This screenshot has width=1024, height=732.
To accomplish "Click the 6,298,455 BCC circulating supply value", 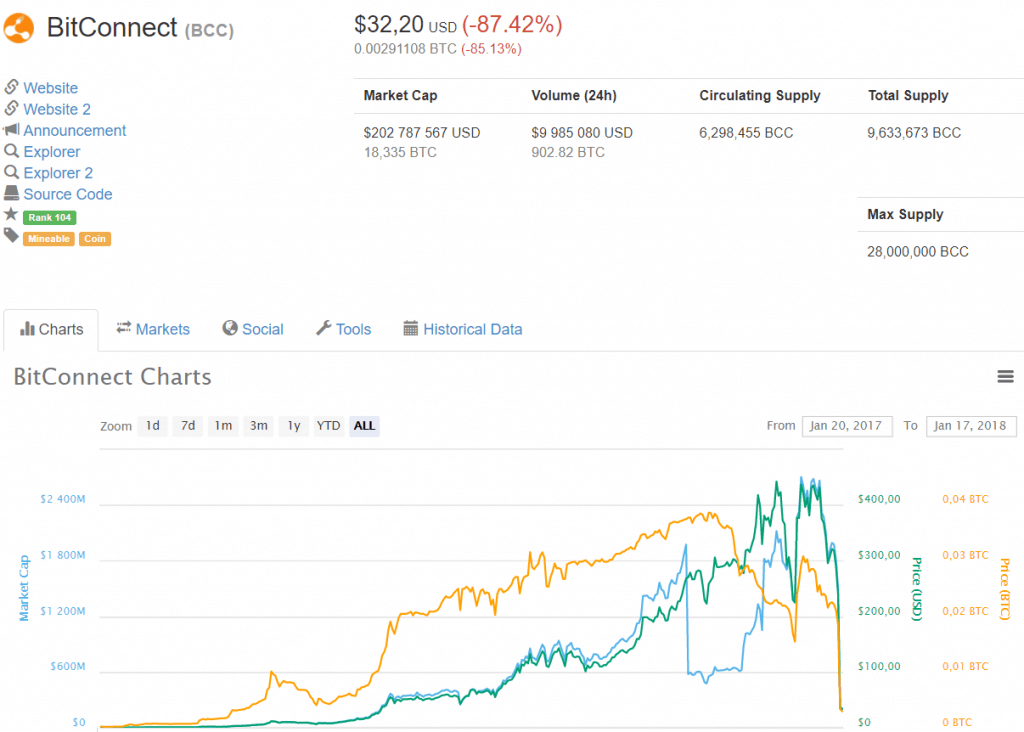I will tap(746, 133).
